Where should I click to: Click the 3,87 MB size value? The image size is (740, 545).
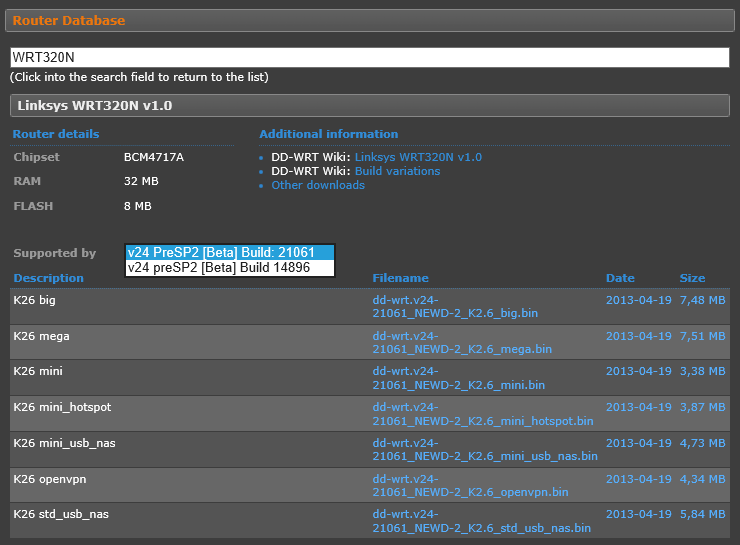702,407
